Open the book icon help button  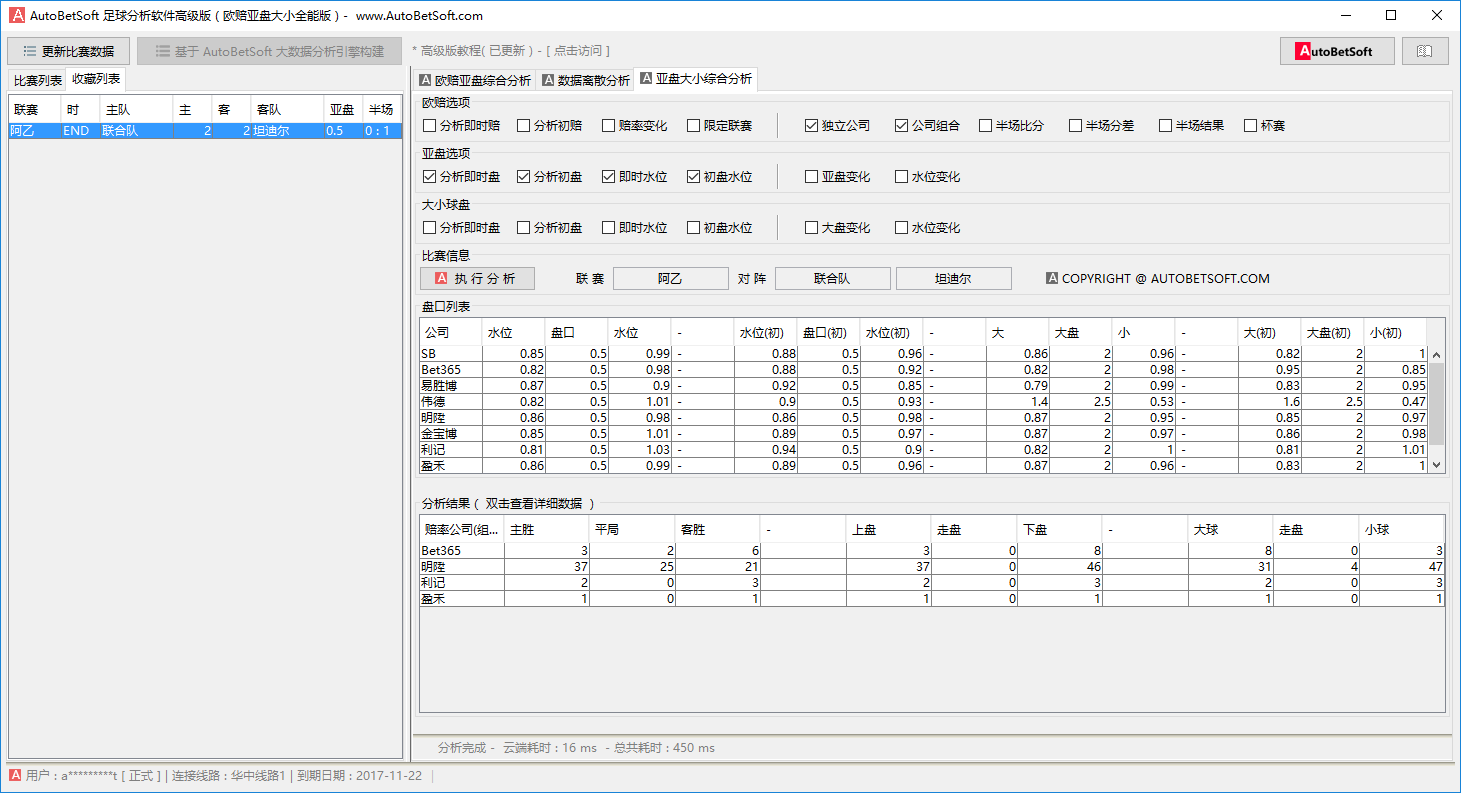(x=1425, y=51)
